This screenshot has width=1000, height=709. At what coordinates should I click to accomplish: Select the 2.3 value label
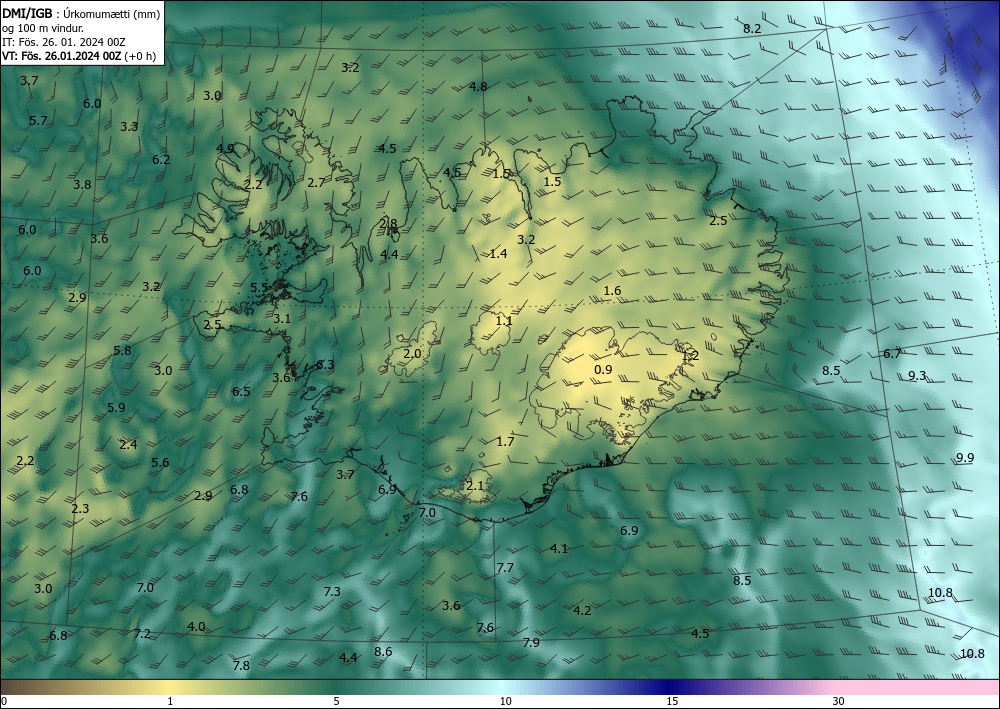click(x=80, y=508)
